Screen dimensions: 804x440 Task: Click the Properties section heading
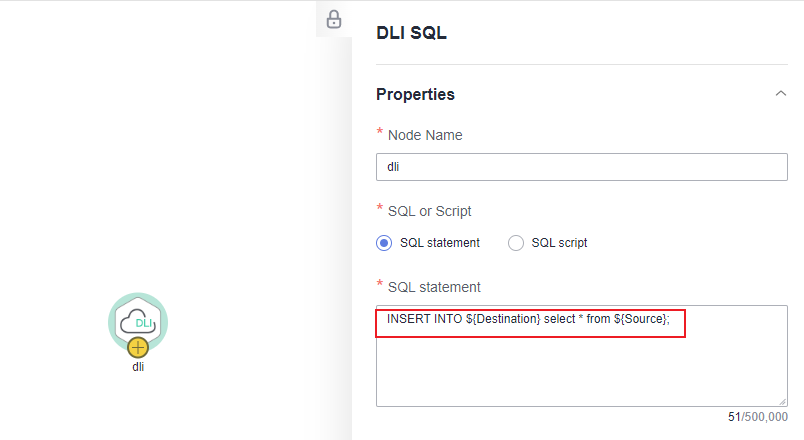[415, 94]
